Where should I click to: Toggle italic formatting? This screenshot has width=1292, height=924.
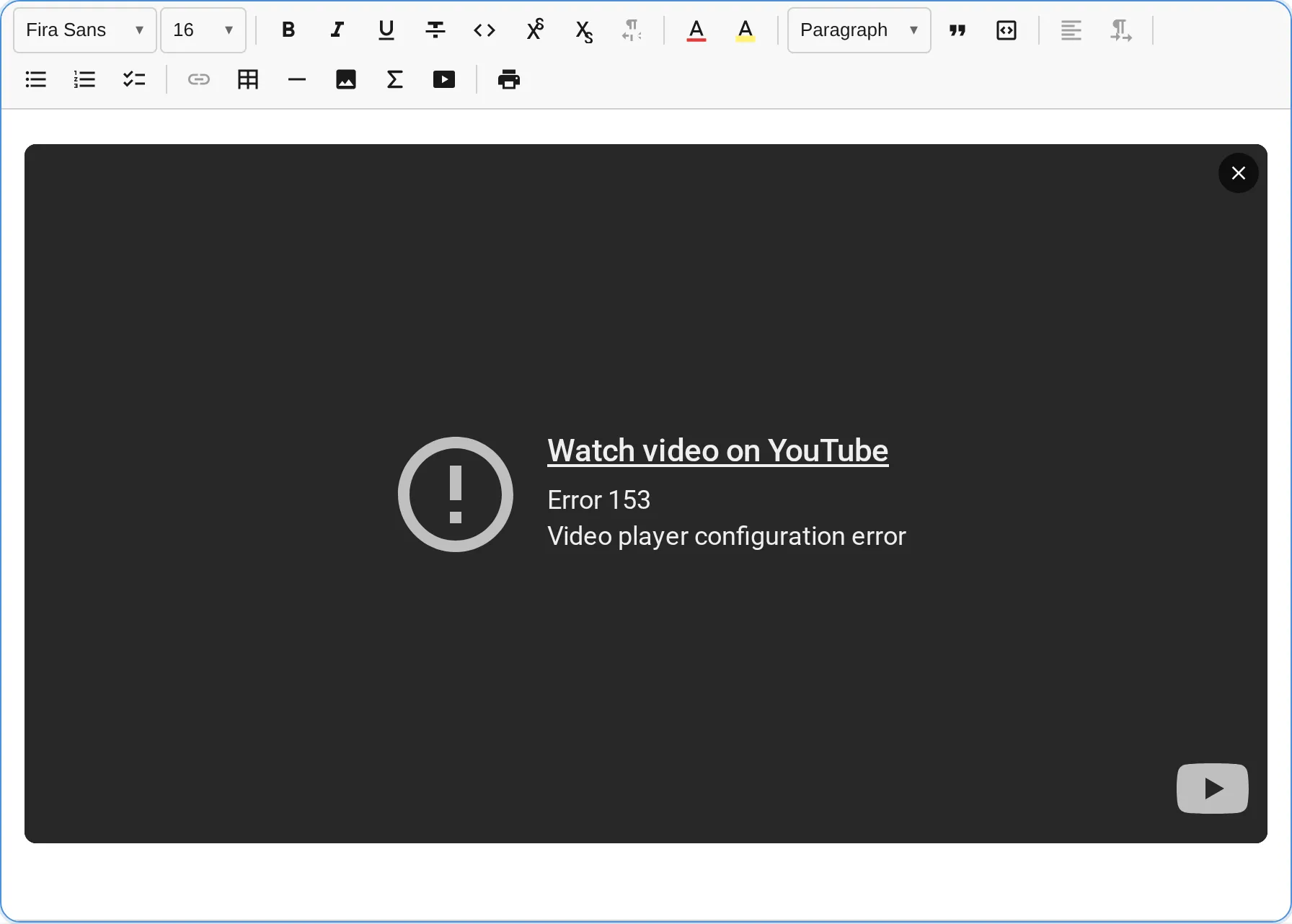pyautogui.click(x=337, y=30)
